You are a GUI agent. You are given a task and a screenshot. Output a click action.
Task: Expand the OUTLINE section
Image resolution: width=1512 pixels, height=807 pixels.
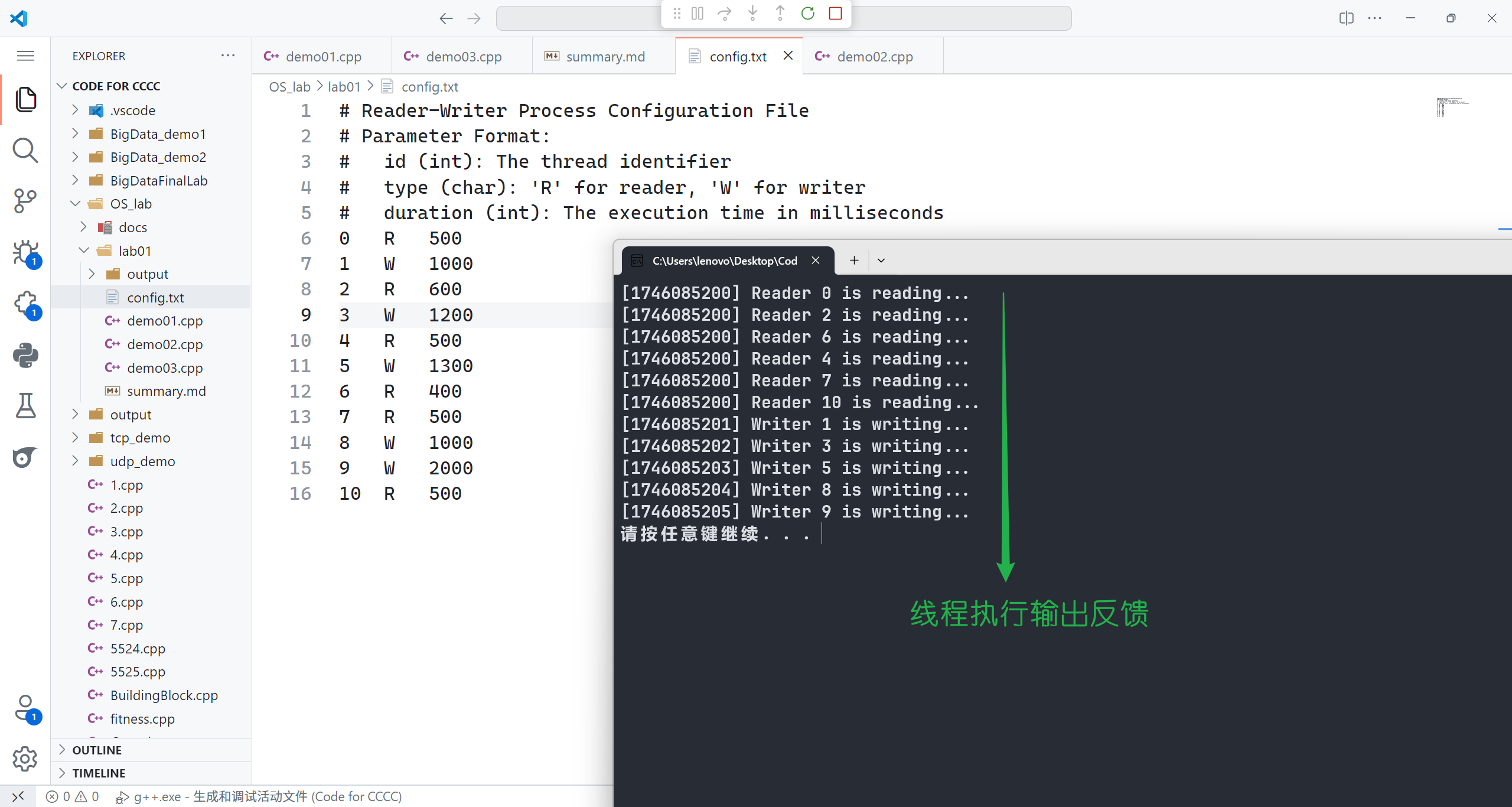[97, 750]
